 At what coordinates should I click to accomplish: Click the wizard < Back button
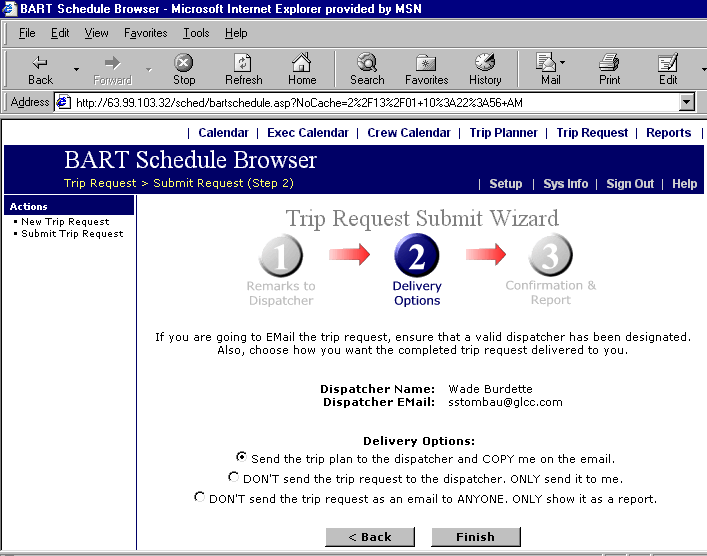click(370, 537)
